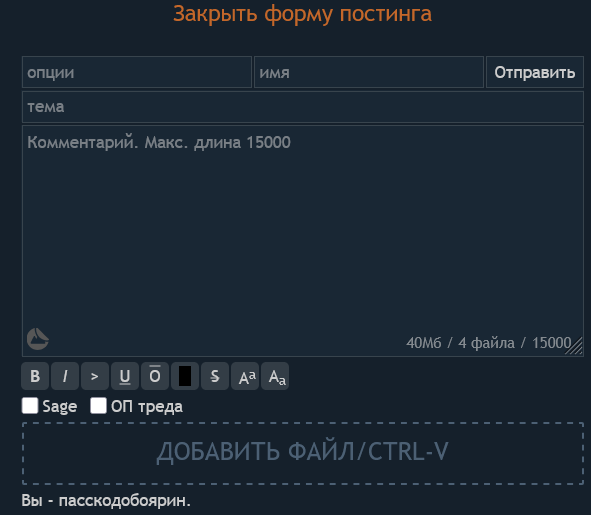The image size is (591, 515).
Task: Insert quote with the > button
Action: coord(95,376)
